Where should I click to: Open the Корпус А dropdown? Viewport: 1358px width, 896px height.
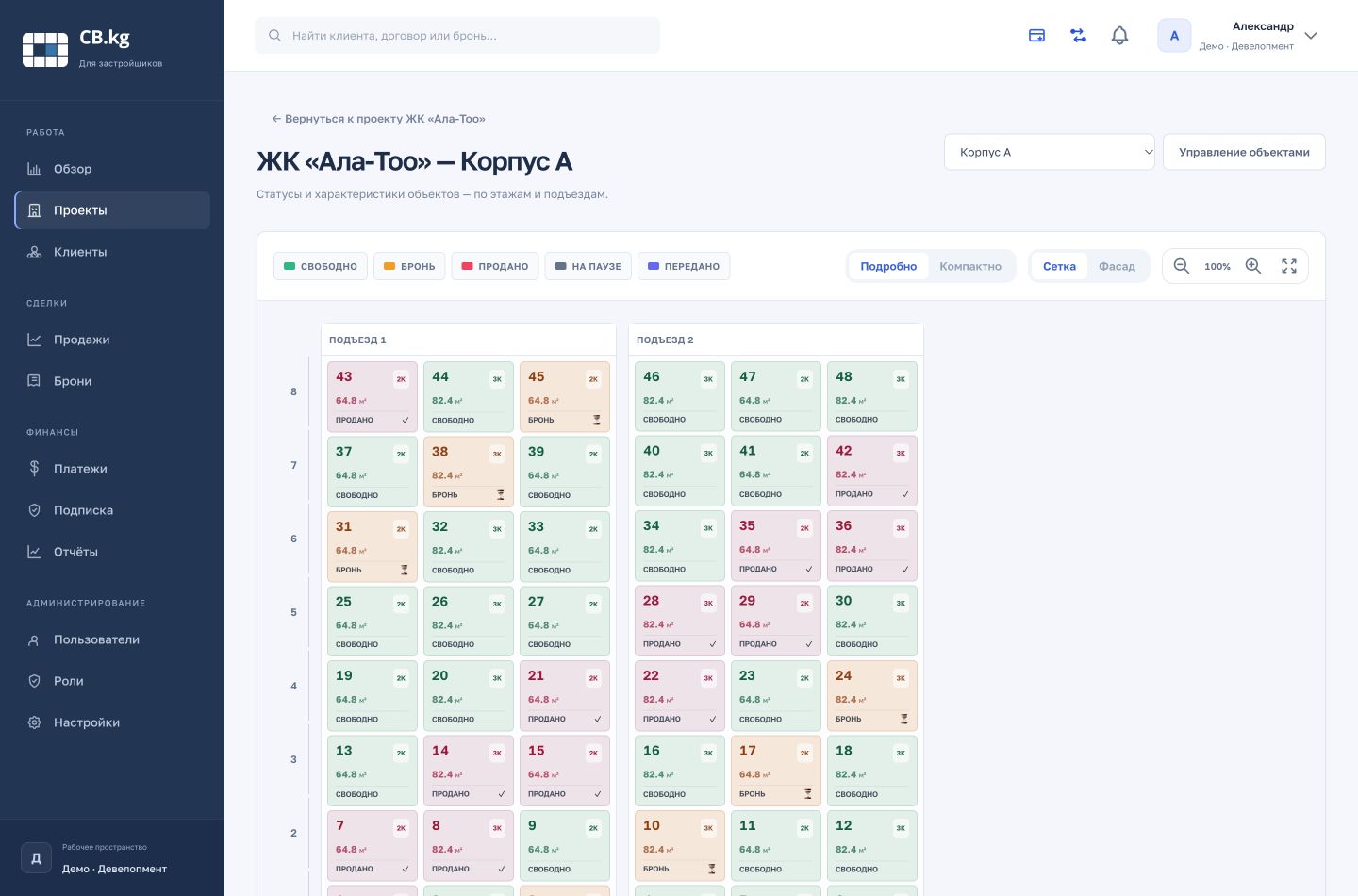click(x=1050, y=152)
